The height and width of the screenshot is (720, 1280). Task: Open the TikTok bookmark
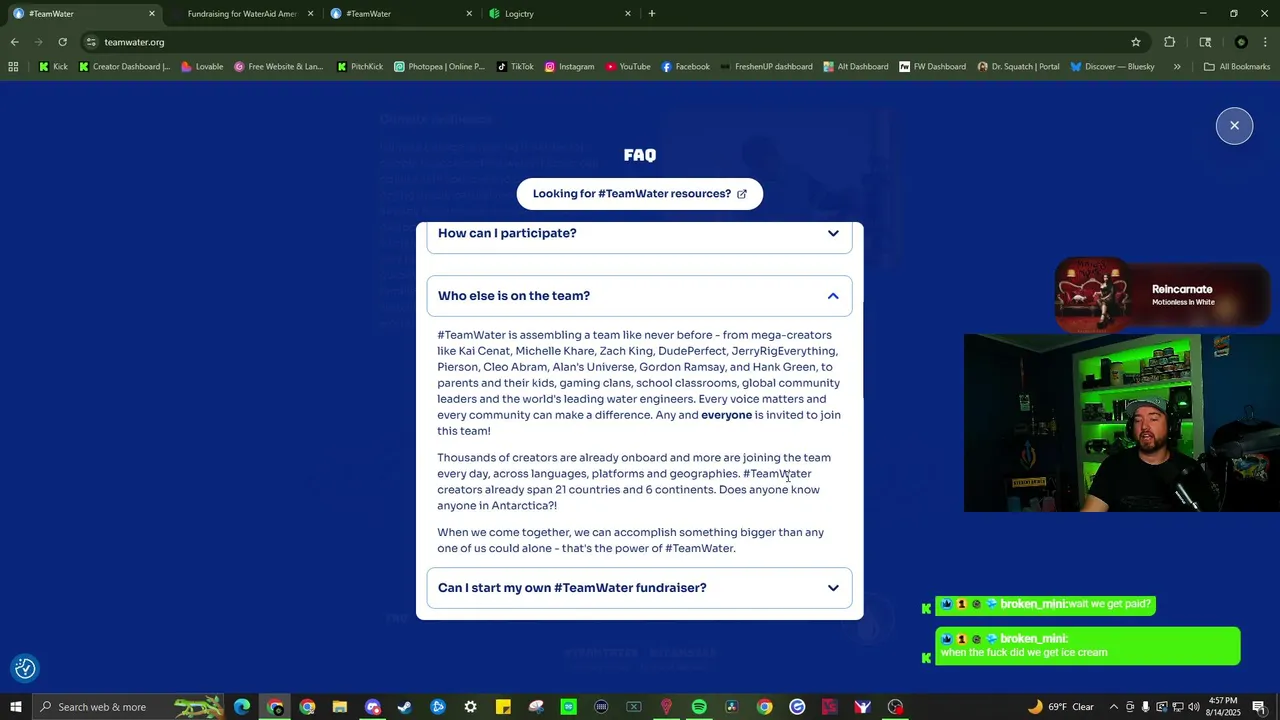pos(514,67)
